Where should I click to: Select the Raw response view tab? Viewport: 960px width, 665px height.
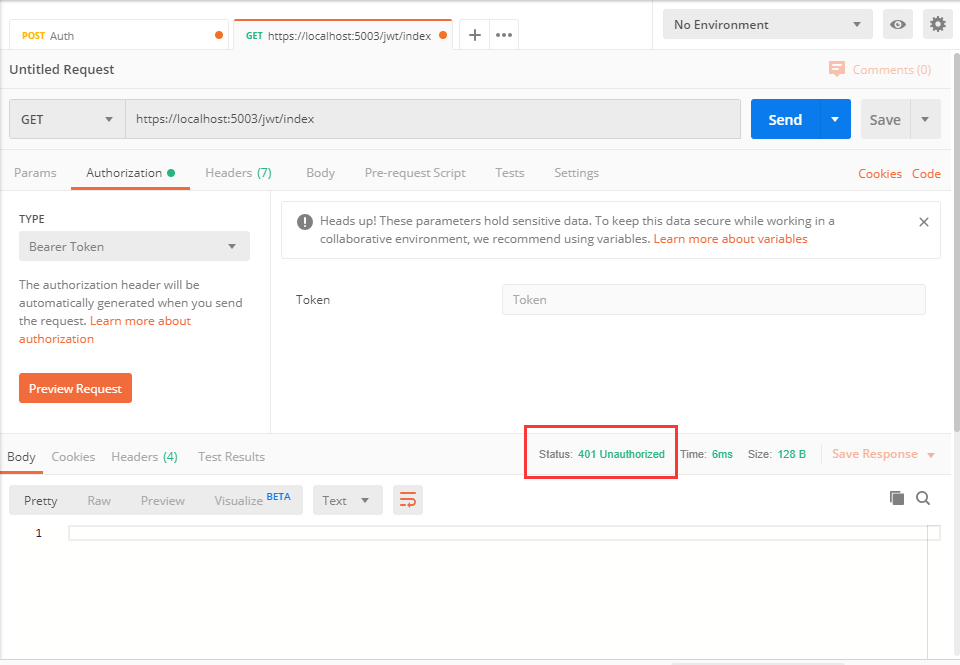click(99, 500)
